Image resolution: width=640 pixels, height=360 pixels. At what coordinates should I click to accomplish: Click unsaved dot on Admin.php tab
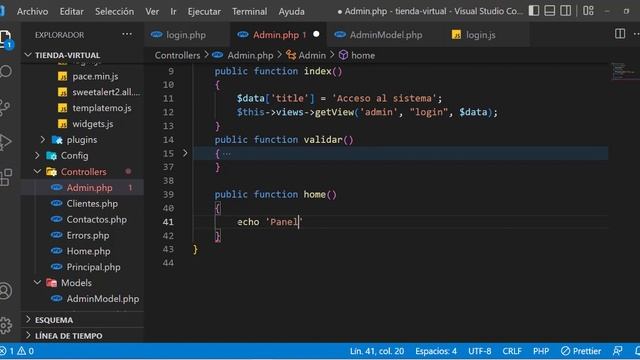[x=316, y=35]
